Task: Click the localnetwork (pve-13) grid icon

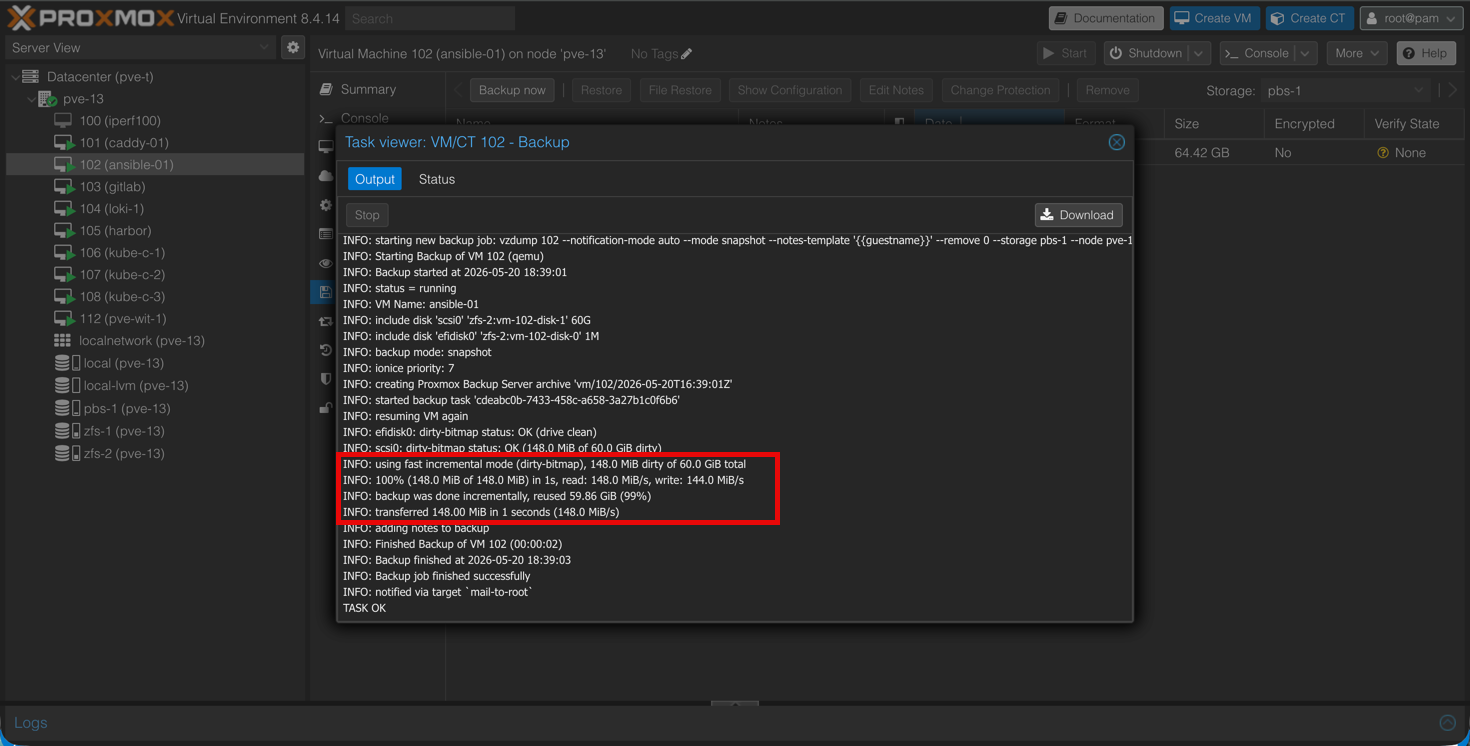Action: (62, 341)
